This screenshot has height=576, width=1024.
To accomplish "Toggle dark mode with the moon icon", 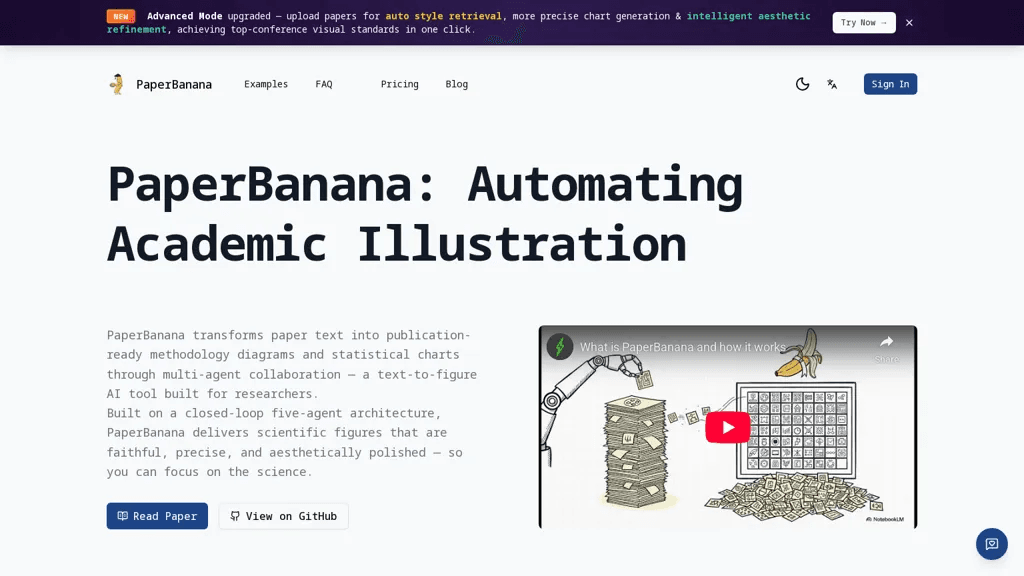I will [x=802, y=84].
